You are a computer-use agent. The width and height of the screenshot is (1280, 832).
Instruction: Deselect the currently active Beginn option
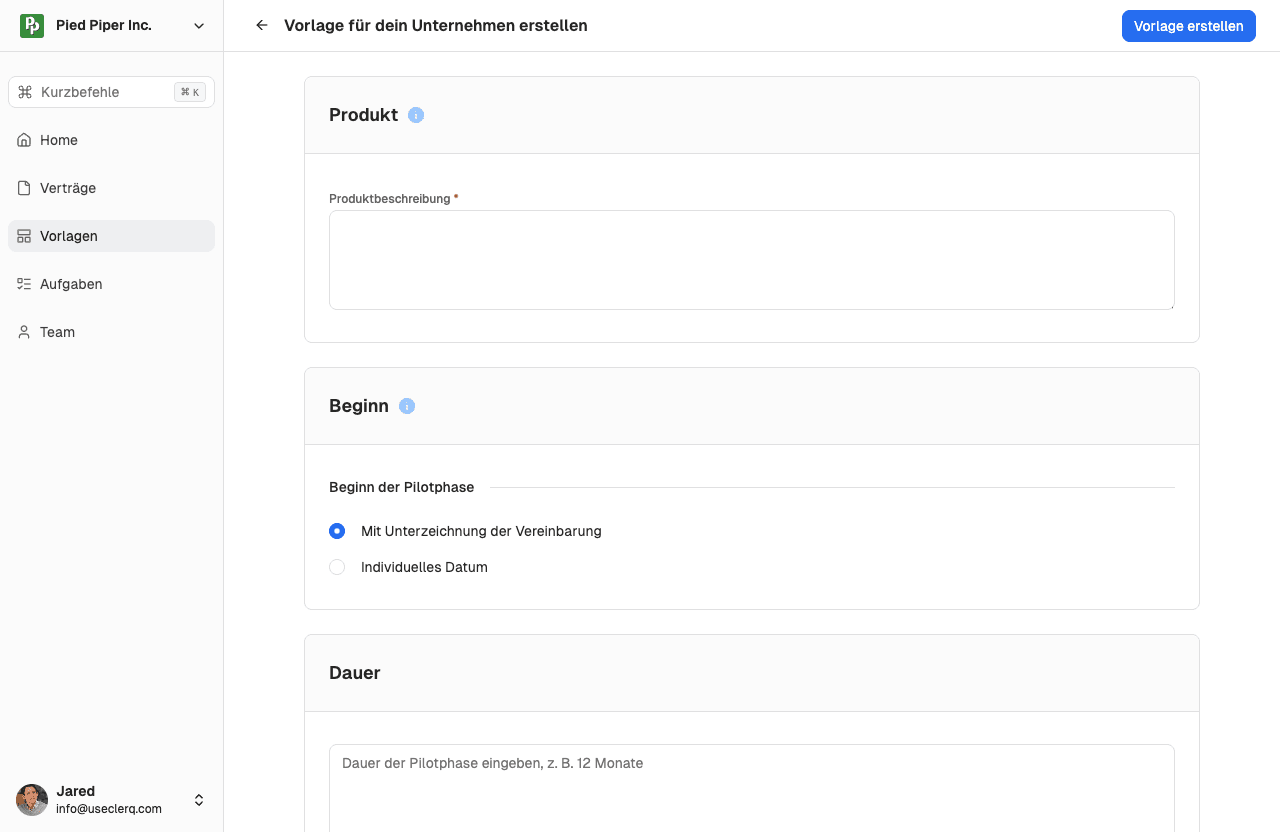[337, 531]
